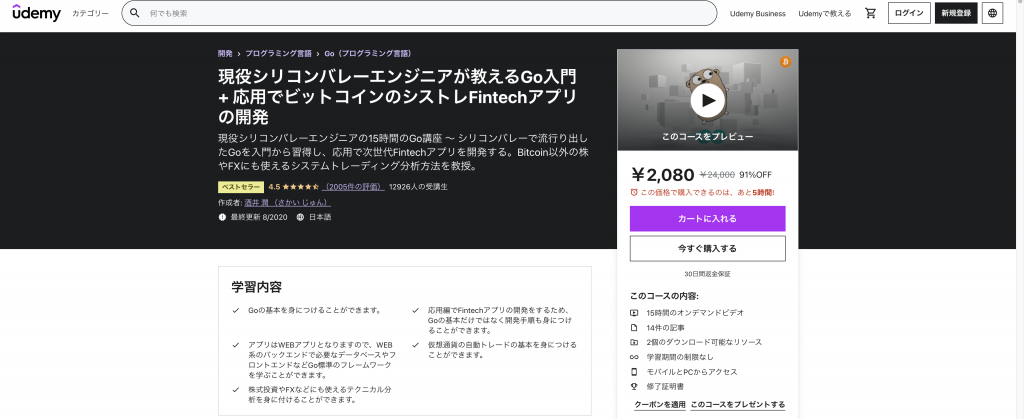This screenshot has width=1024, height=419.
Task: Click the last-updated info icon
Action: coord(223,217)
